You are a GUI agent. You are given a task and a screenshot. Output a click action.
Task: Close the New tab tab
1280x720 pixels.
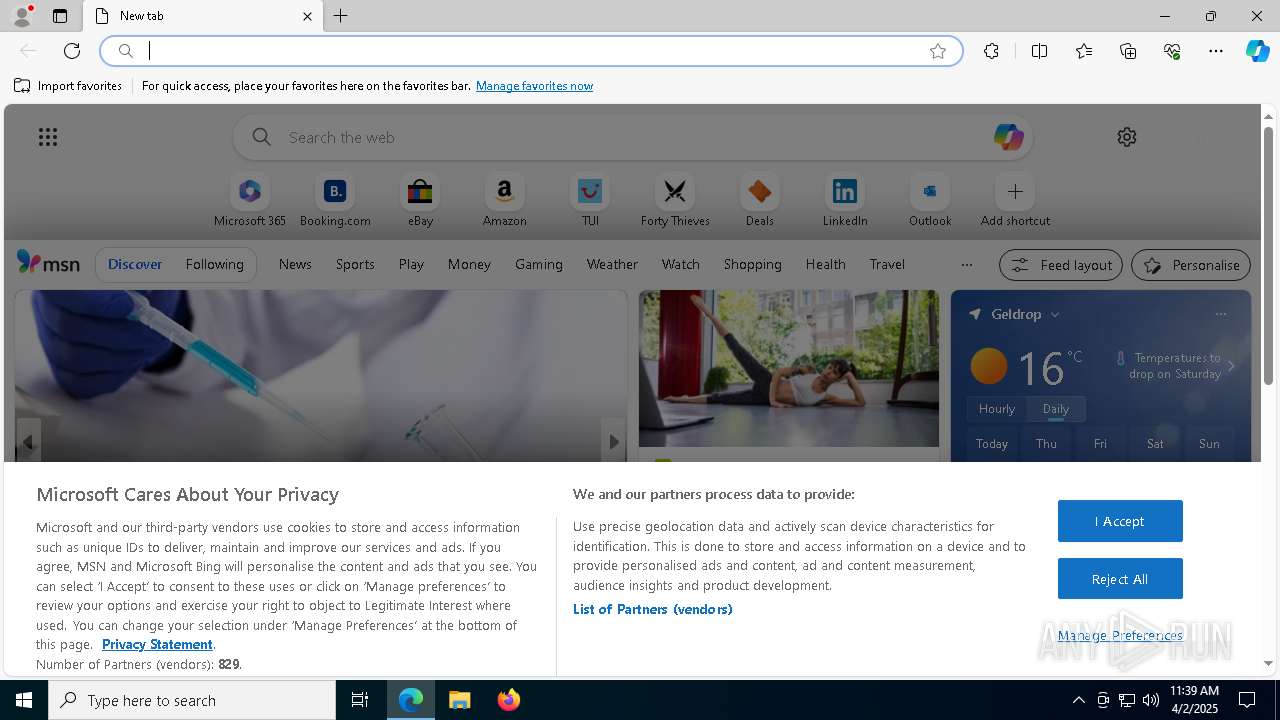pyautogui.click(x=307, y=16)
